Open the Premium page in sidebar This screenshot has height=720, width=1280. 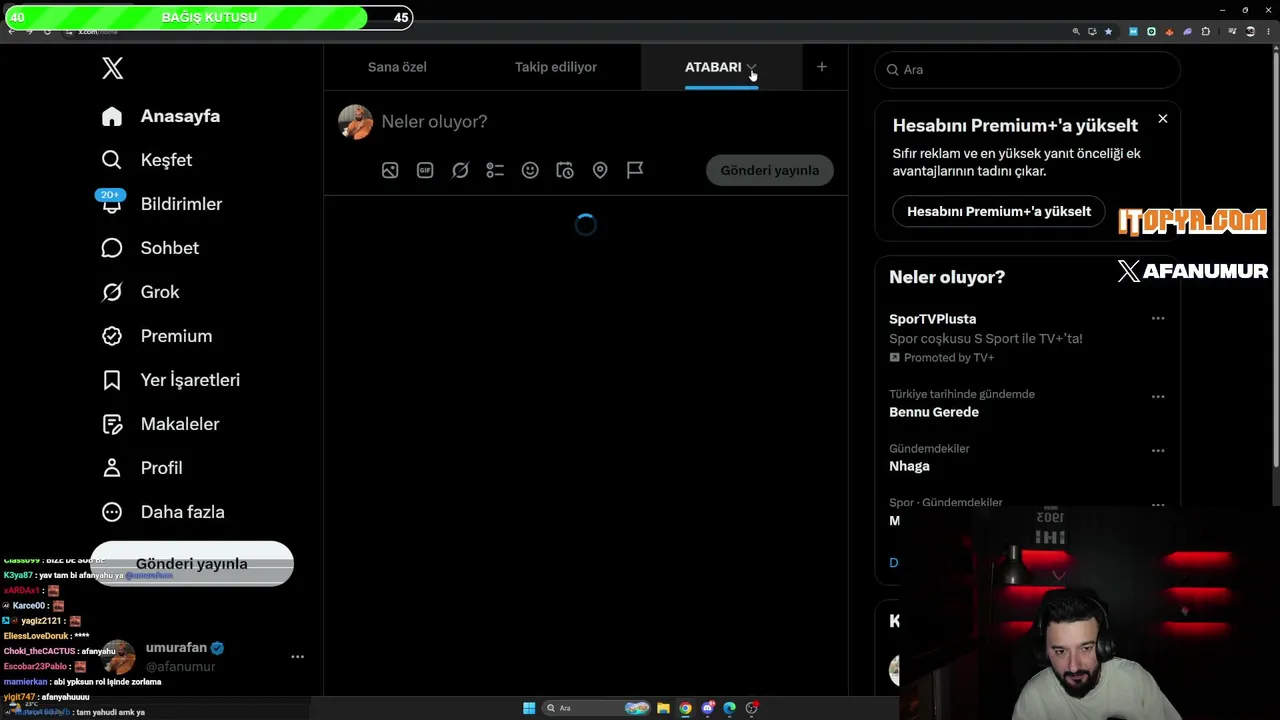coord(157,336)
